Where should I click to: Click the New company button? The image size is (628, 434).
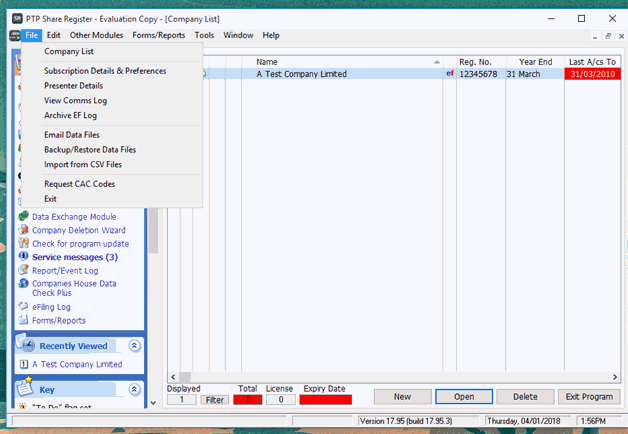(x=403, y=396)
